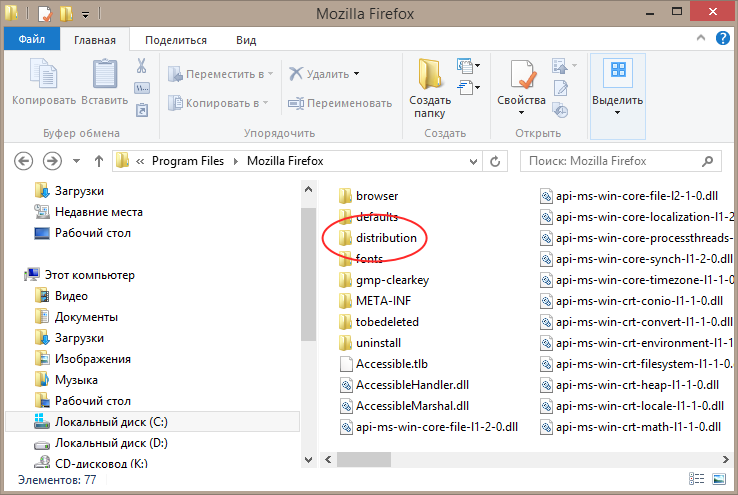Open Изображения in navigation pane
Image resolution: width=738 pixels, height=495 pixels.
(83, 359)
